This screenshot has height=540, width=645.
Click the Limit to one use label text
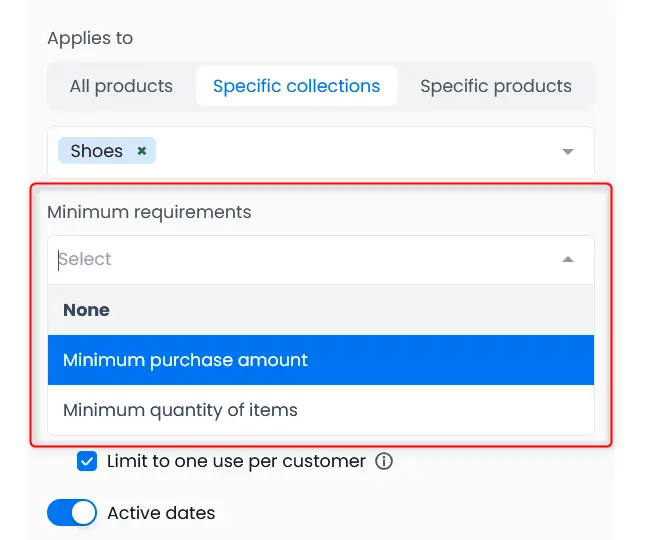[x=236, y=462]
